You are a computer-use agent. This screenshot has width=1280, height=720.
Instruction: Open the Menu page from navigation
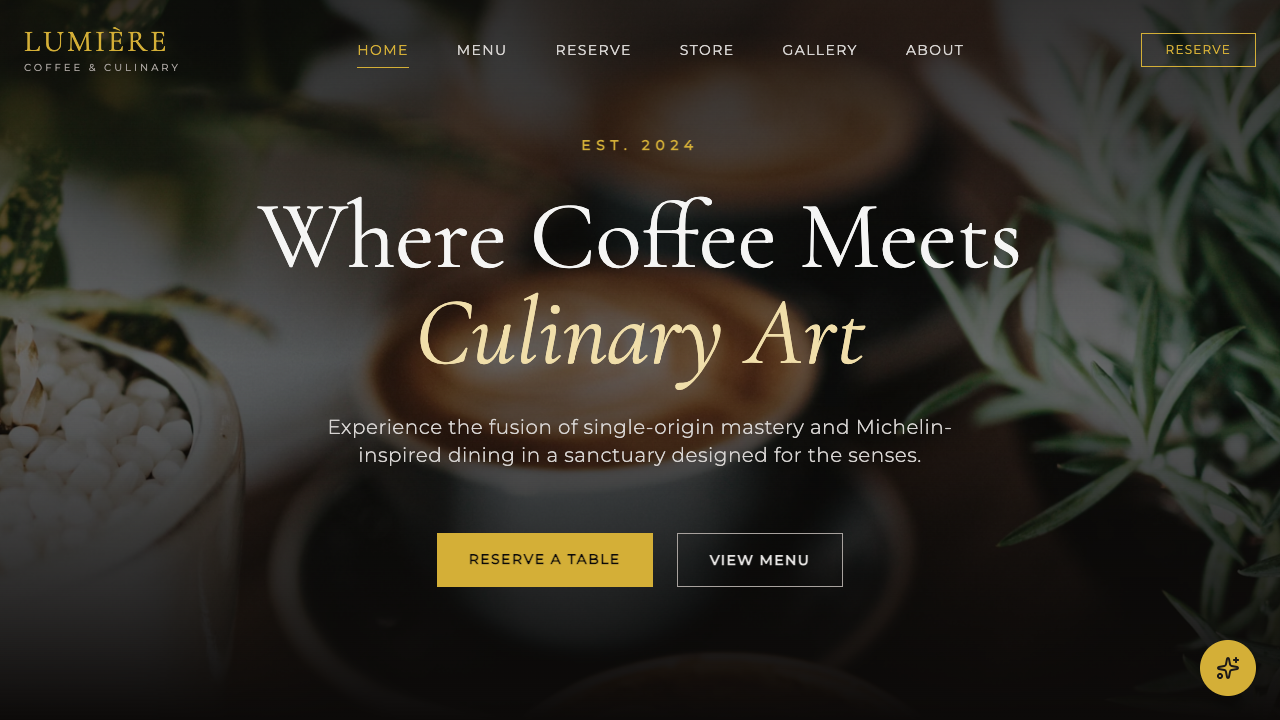click(482, 50)
